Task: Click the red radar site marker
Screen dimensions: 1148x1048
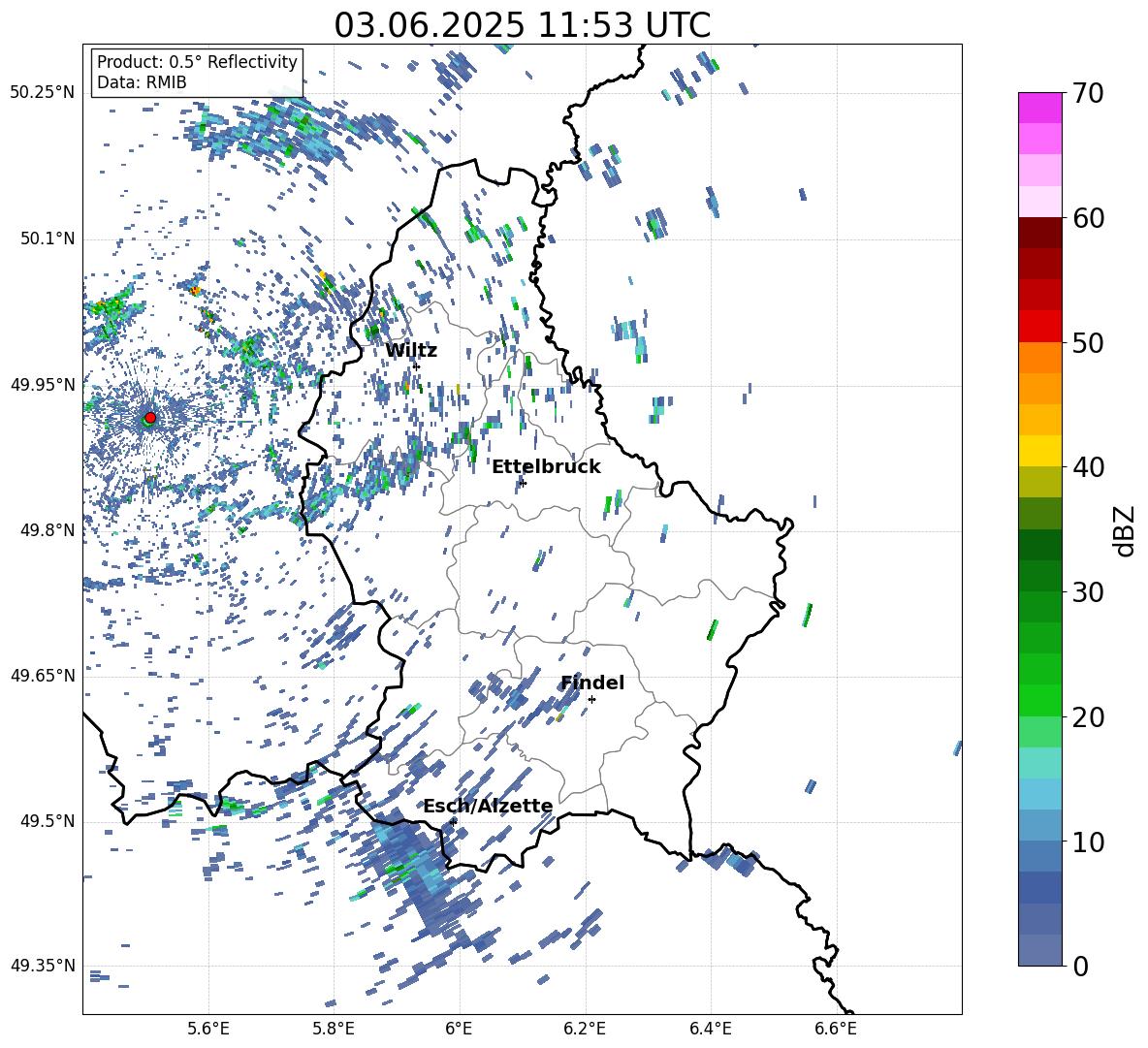Action: pos(150,418)
